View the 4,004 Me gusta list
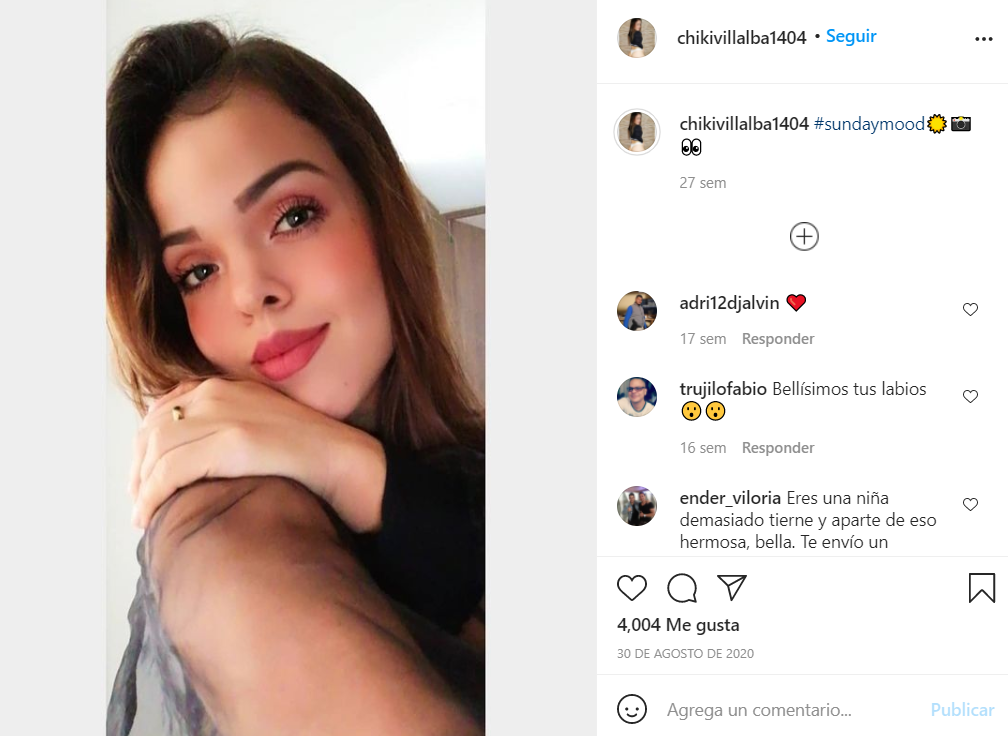Screen dimensions: 1008x736 (x=678, y=625)
